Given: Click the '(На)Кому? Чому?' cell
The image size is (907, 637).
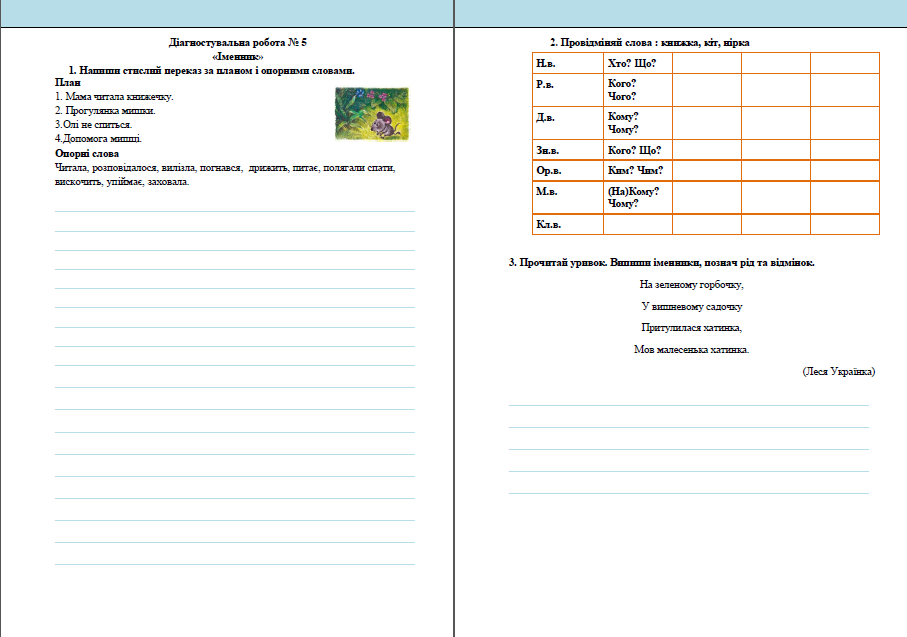Looking at the screenshot, I should point(638,197).
